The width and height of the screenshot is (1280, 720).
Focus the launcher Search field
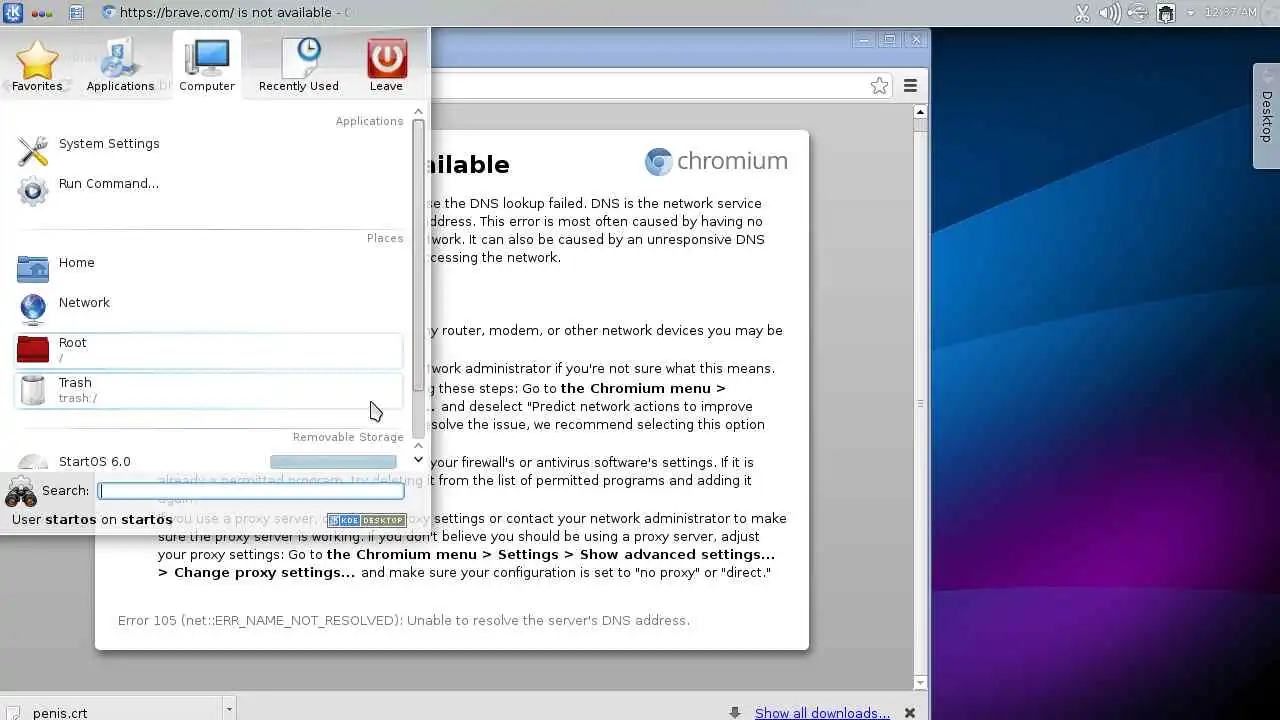point(251,491)
